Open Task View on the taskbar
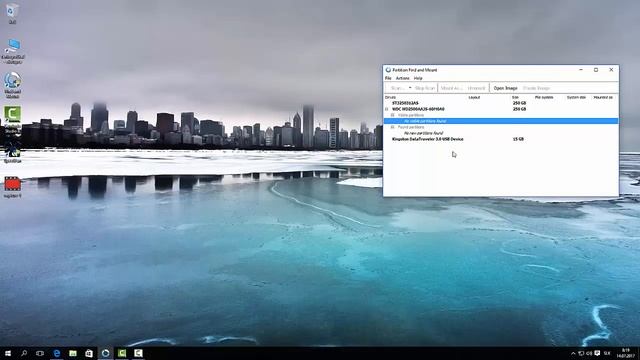 [x=40, y=353]
